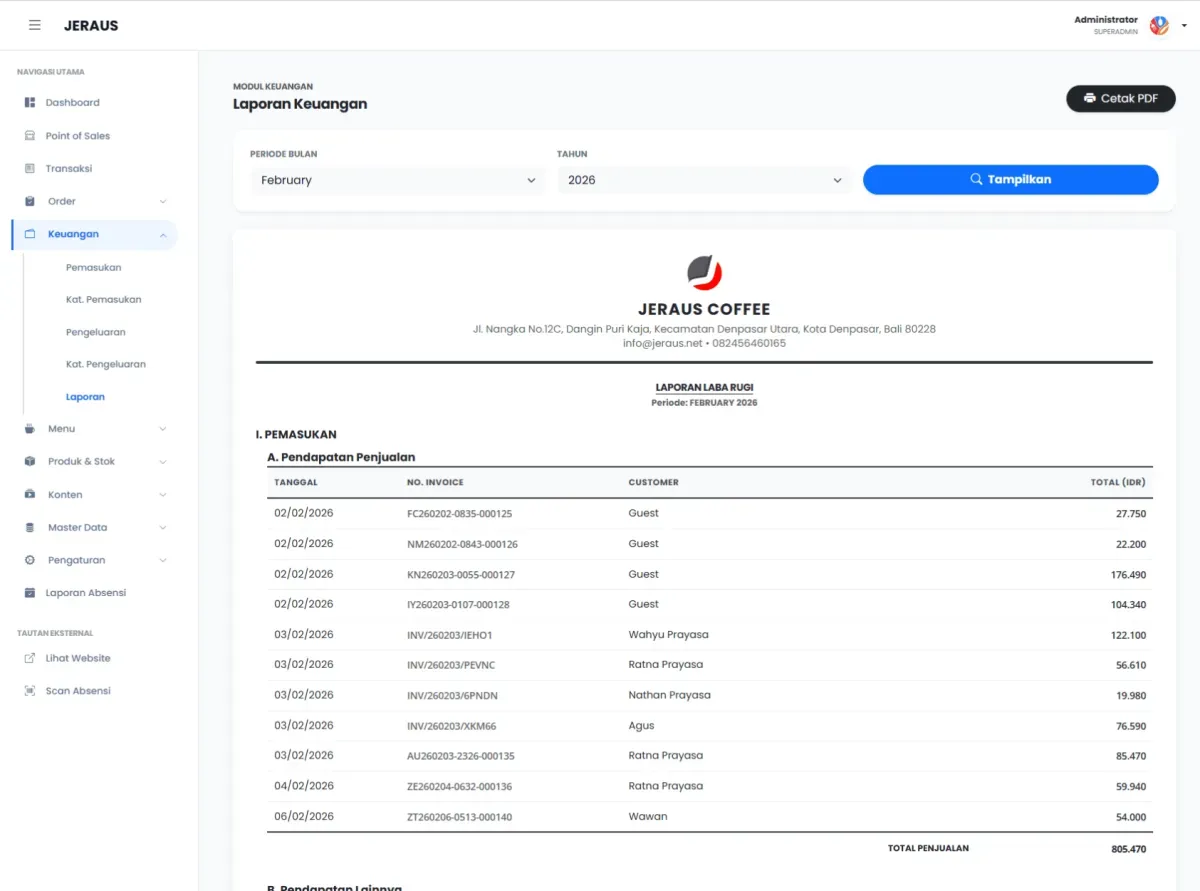This screenshot has width=1200, height=891.
Task: Expand the Produk & Stok menu
Action: click(x=163, y=462)
